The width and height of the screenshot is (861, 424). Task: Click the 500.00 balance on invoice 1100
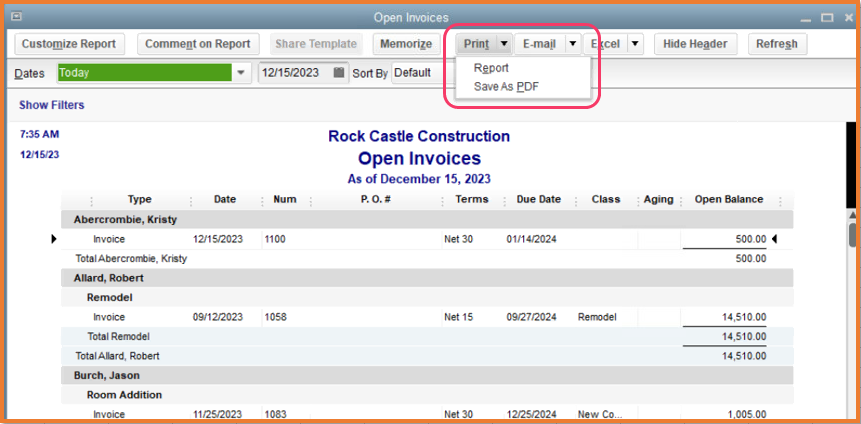tap(751, 239)
